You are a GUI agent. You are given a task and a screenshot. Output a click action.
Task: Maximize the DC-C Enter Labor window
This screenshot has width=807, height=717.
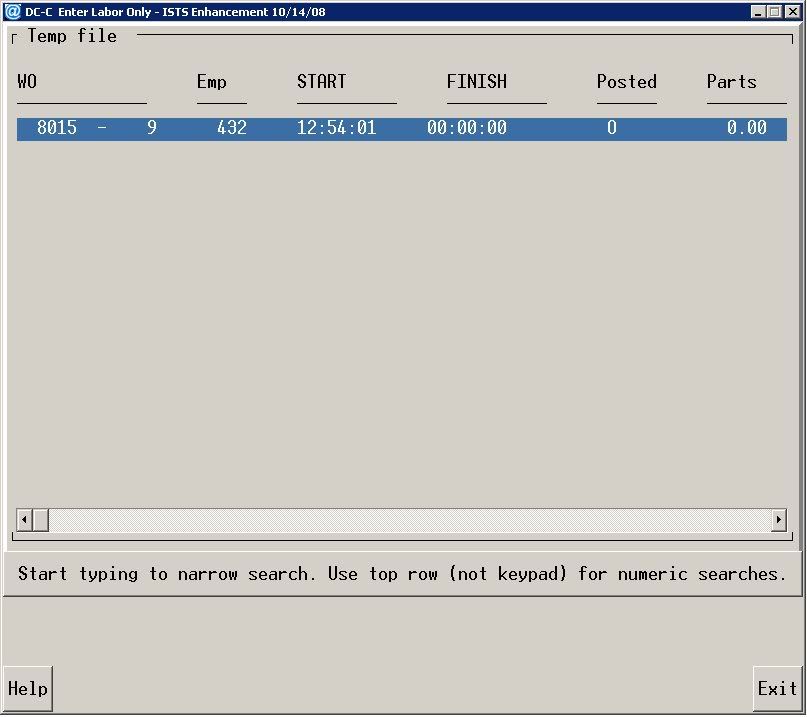pos(774,11)
